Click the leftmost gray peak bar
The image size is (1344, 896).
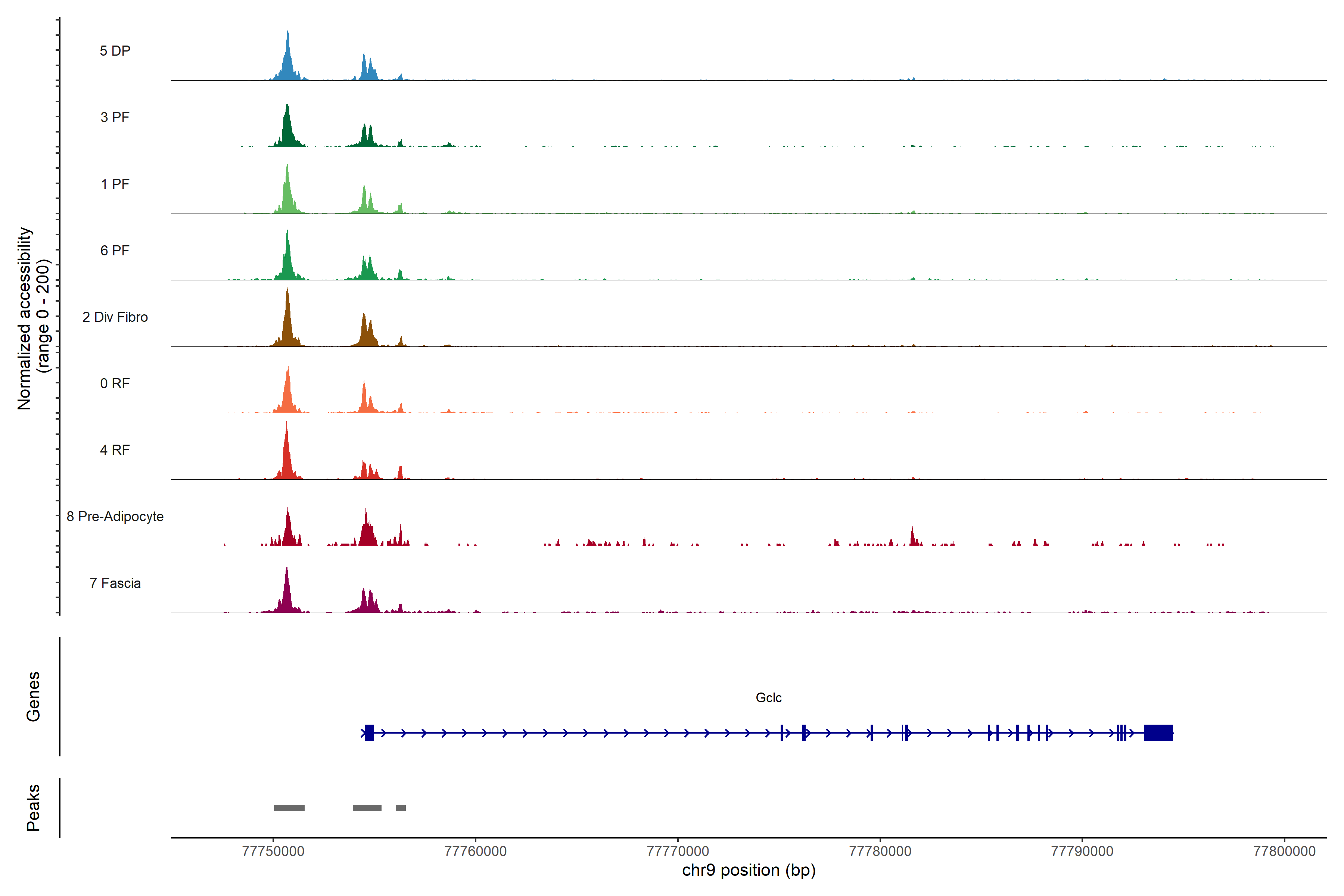[x=289, y=808]
